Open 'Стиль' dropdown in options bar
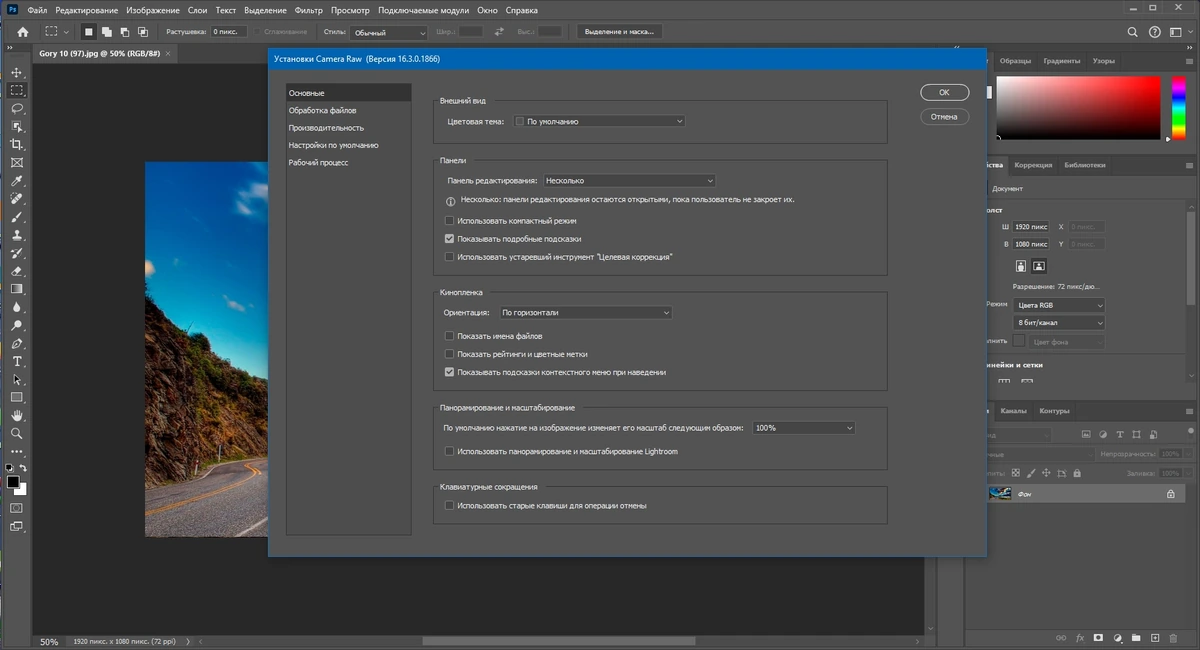This screenshot has width=1200, height=650. point(388,32)
